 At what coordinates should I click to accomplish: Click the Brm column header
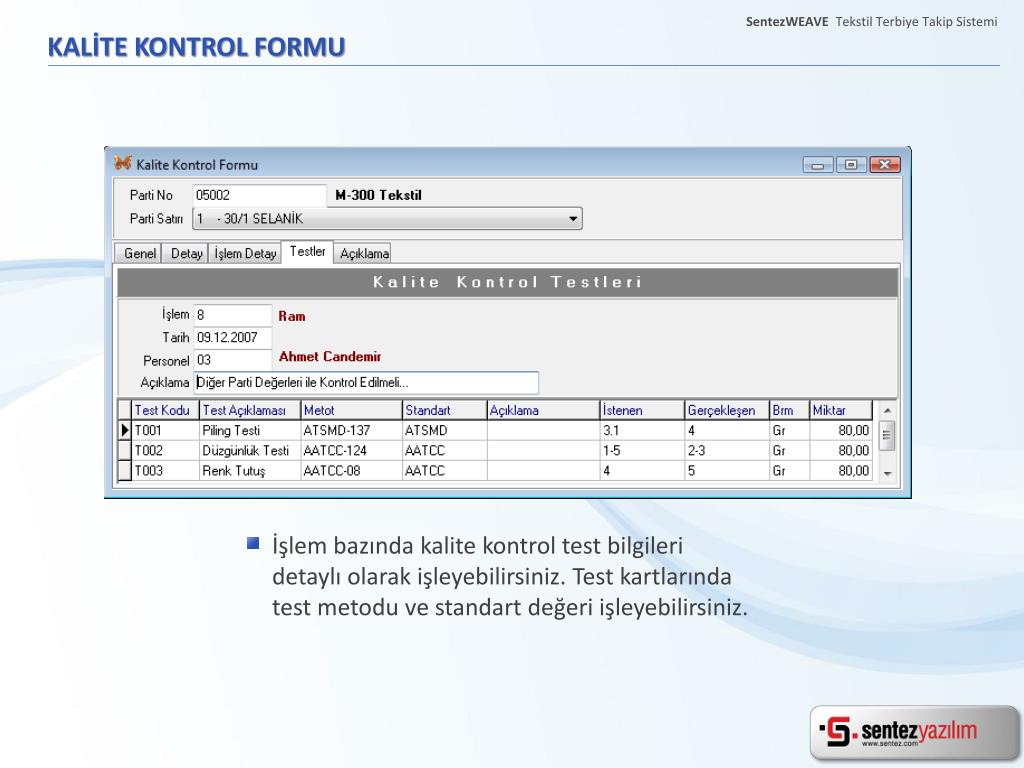[789, 410]
